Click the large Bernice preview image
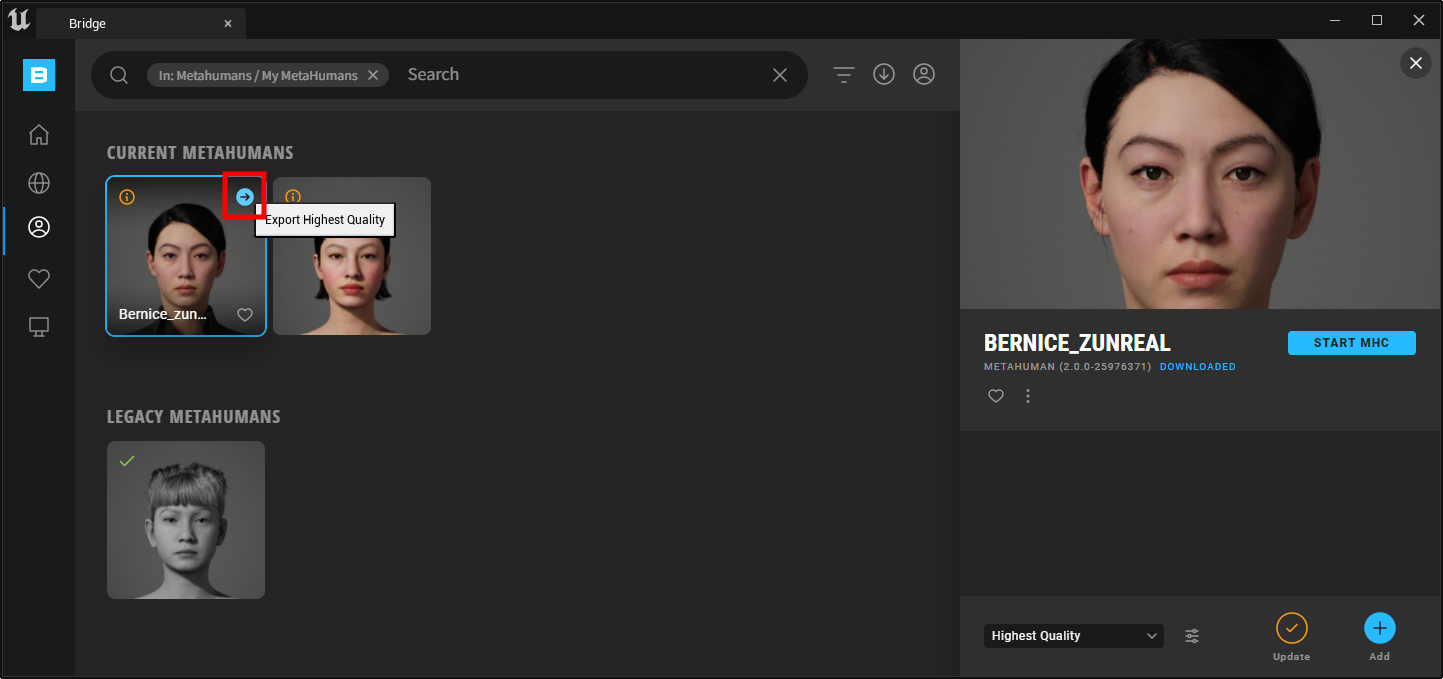 pyautogui.click(x=1201, y=174)
